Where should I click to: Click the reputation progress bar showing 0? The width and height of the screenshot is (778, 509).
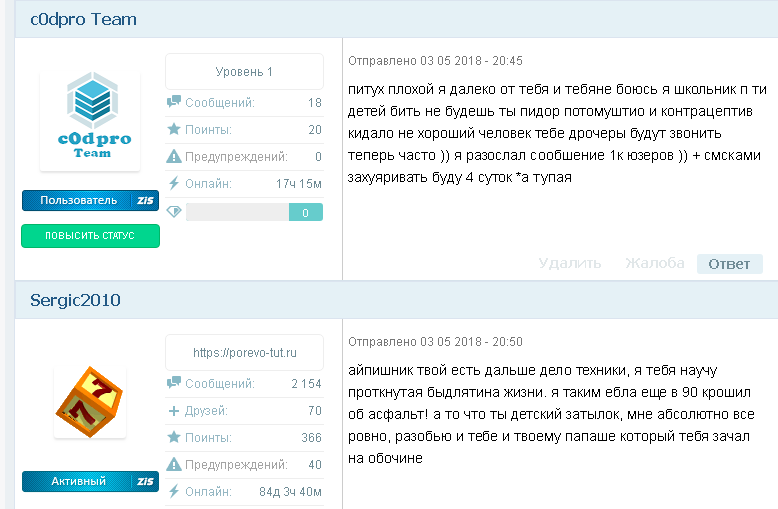[254, 212]
